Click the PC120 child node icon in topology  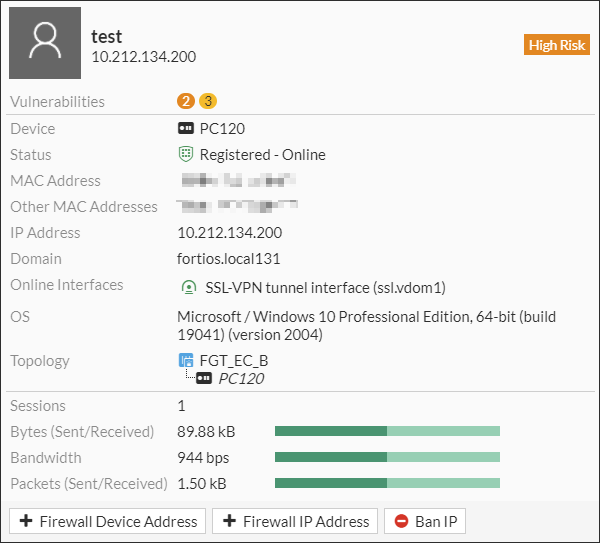(204, 379)
